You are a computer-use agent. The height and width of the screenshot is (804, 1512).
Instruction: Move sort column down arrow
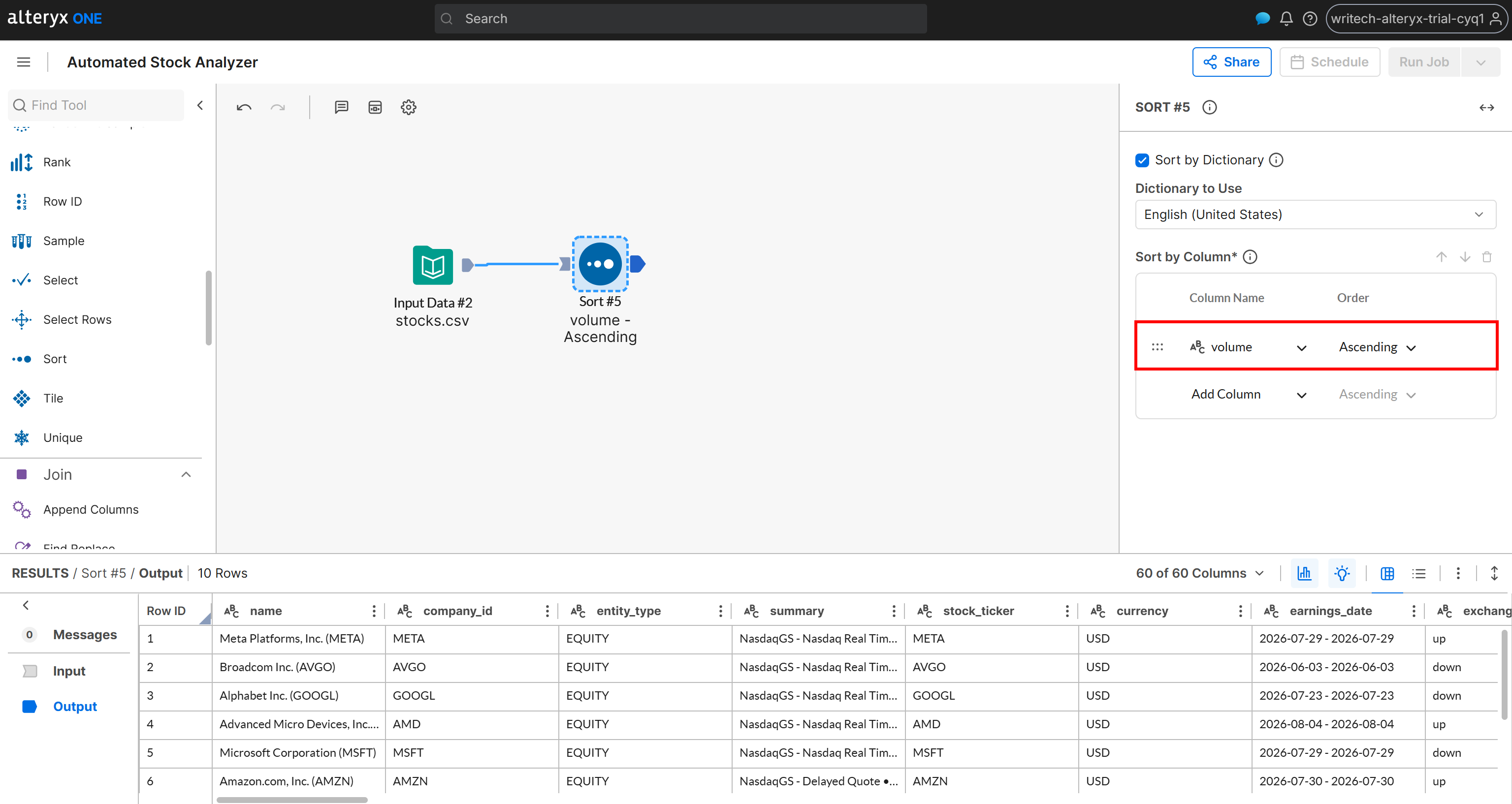[x=1464, y=257]
